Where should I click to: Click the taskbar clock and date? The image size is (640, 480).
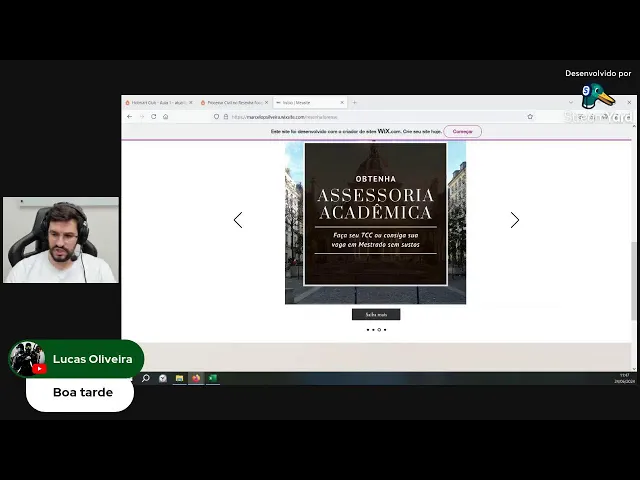tap(624, 378)
